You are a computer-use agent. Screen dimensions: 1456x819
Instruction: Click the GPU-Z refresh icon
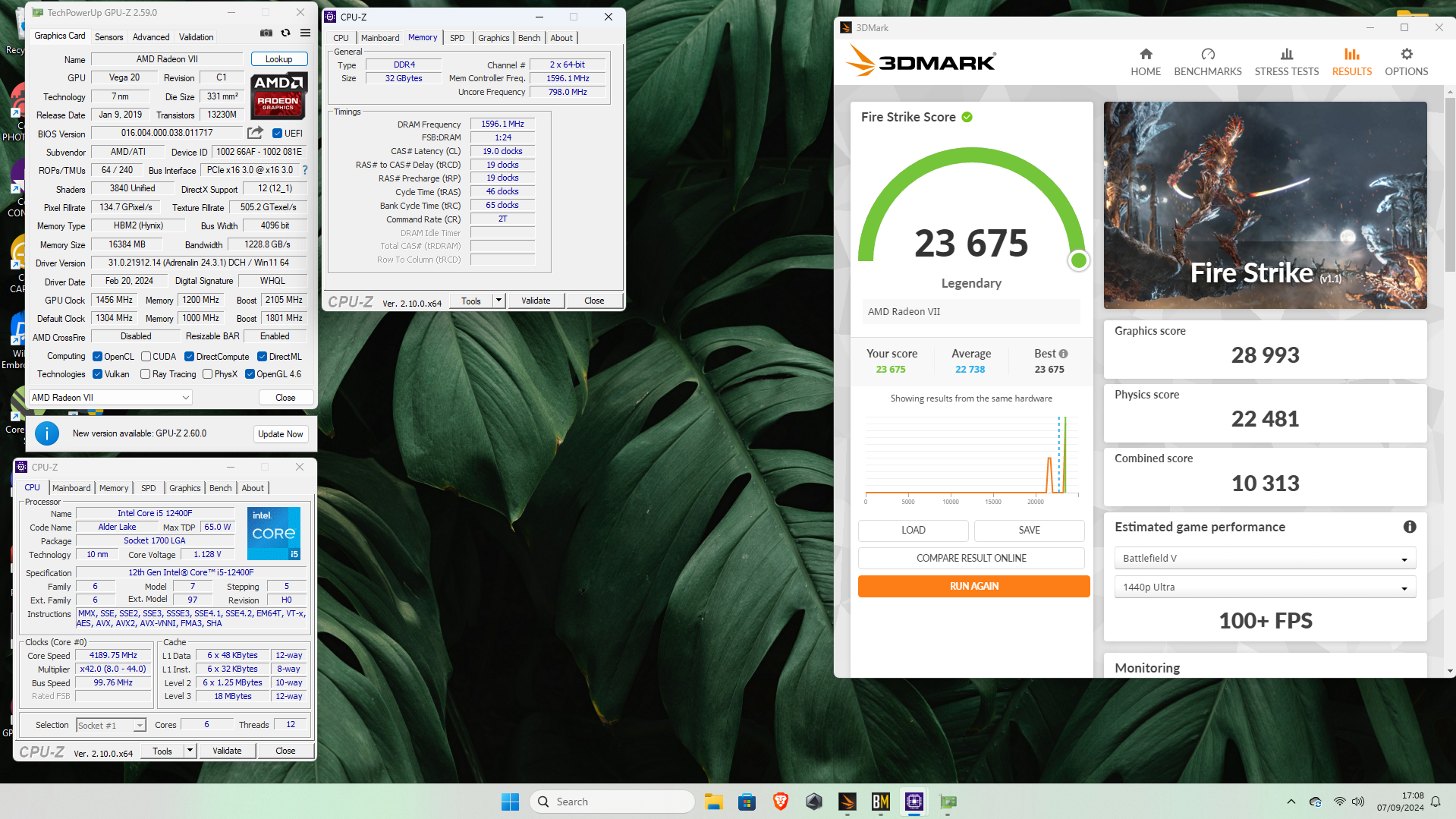click(x=285, y=33)
